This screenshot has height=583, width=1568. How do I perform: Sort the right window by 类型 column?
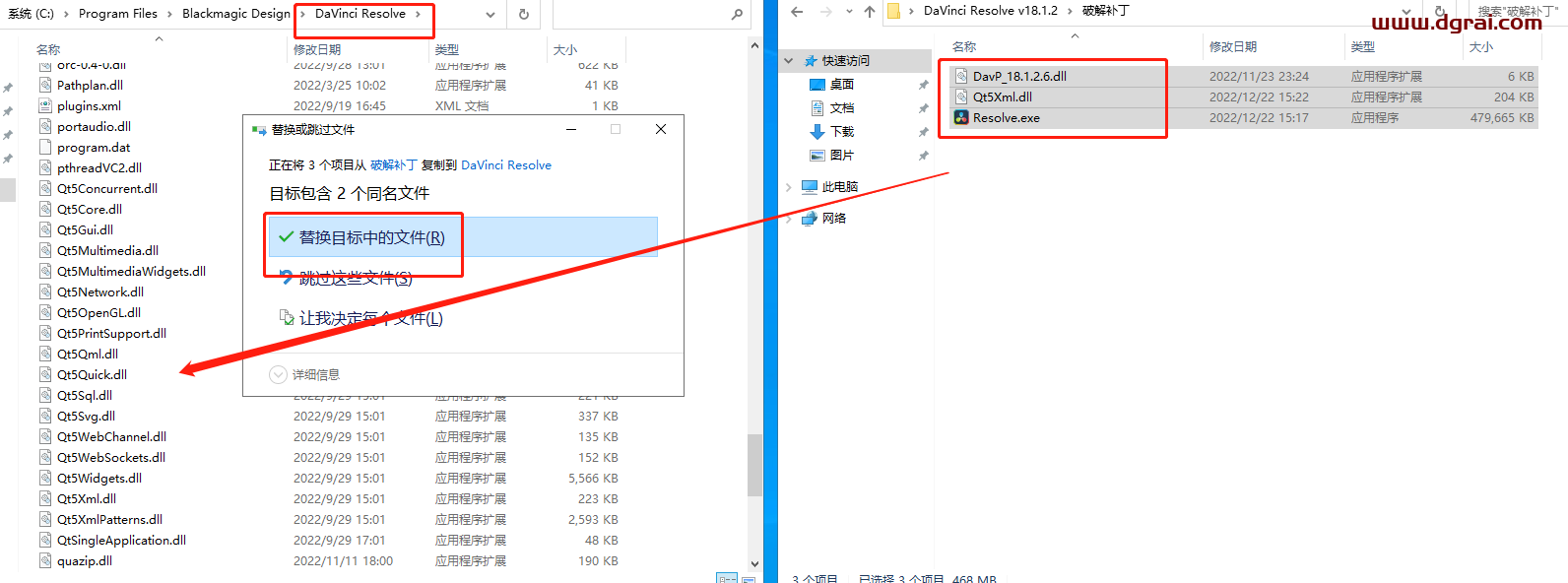point(1403,46)
